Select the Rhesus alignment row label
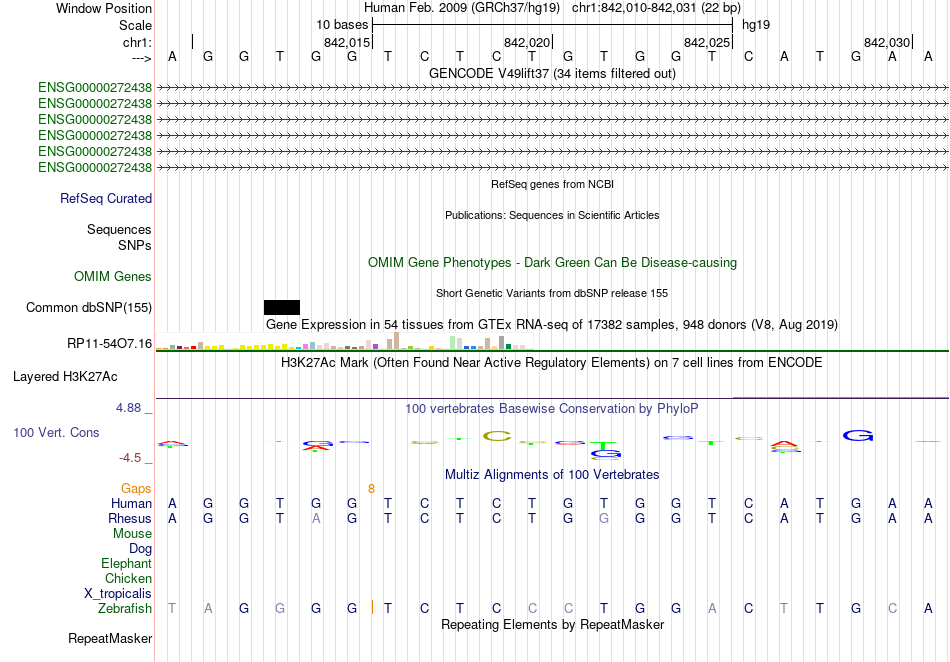This screenshot has width=950, height=662. (130, 518)
